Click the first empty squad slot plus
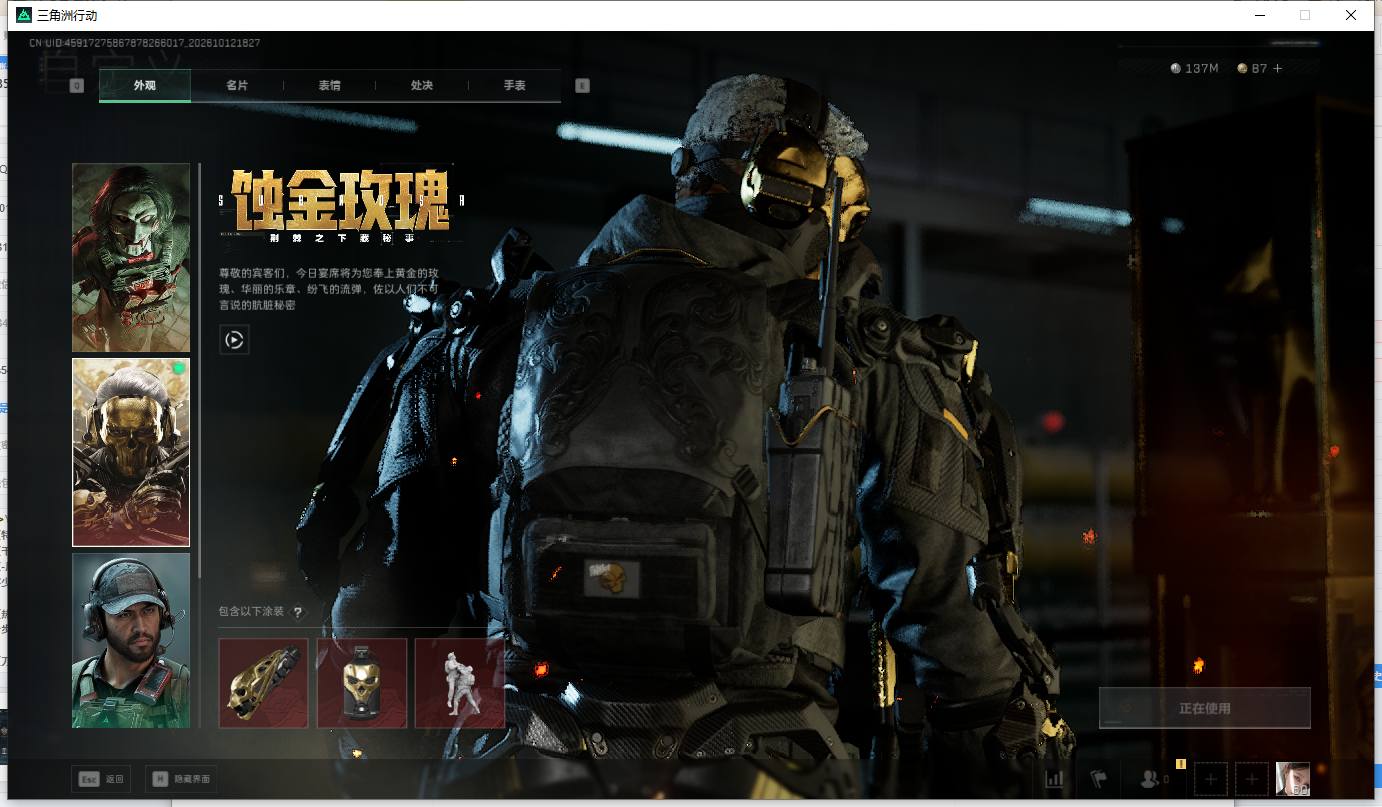This screenshot has height=807, width=1382. (1211, 778)
